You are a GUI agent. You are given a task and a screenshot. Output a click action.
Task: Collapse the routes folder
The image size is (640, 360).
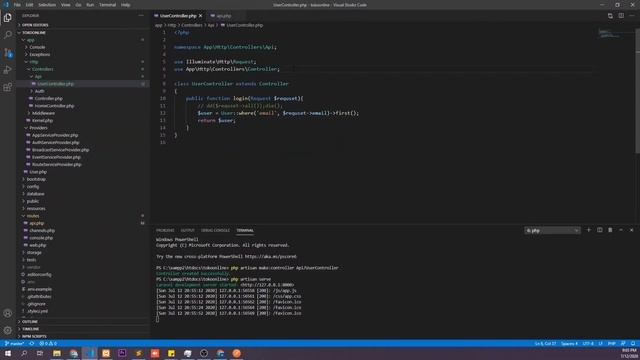[33, 216]
